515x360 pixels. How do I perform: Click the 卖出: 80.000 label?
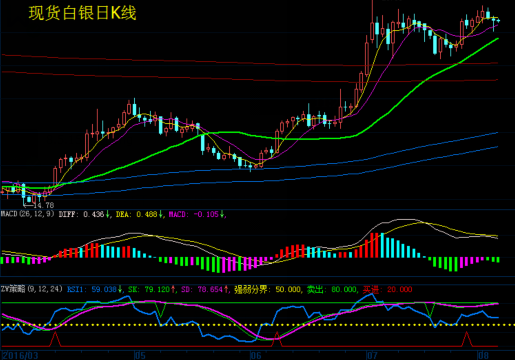click(332, 289)
